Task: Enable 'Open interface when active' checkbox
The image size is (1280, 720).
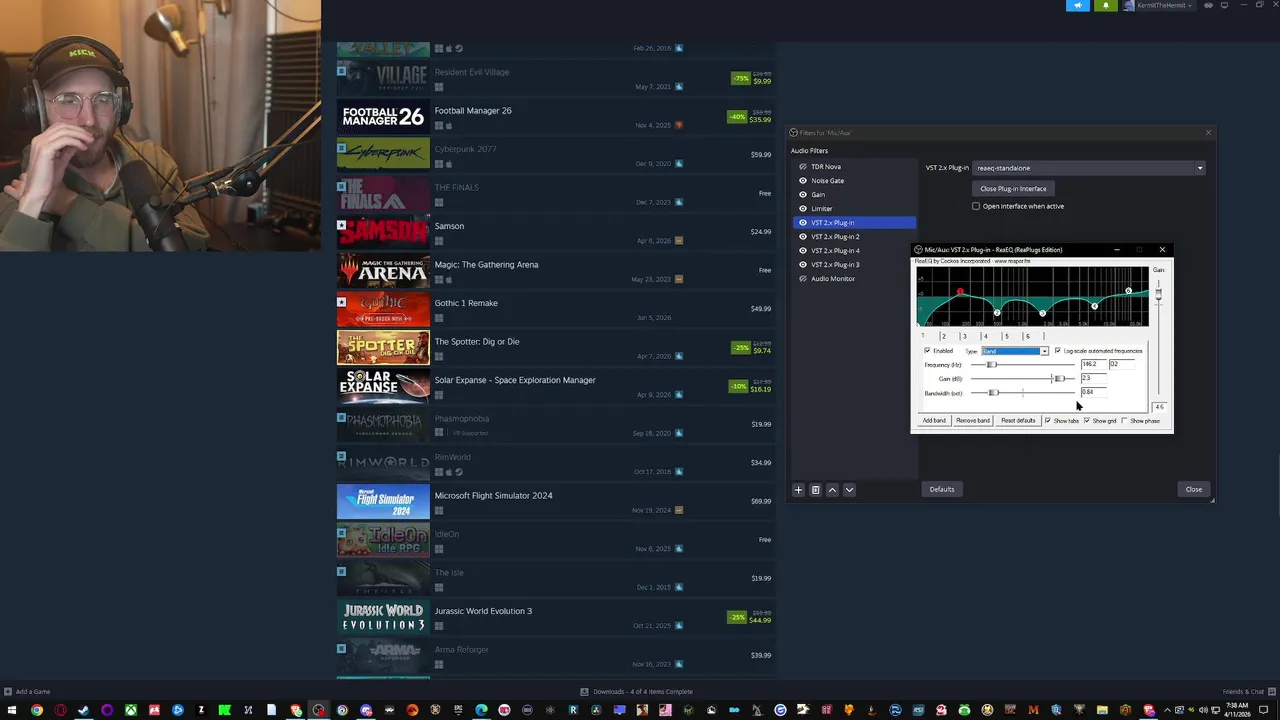Action: (976, 206)
